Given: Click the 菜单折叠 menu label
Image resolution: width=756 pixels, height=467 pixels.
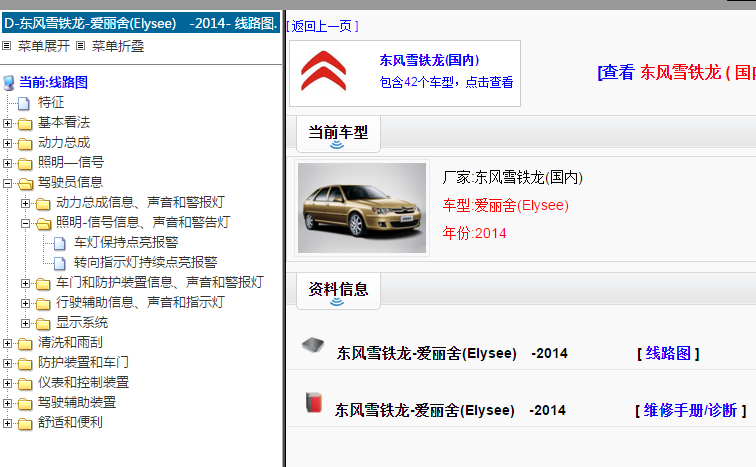Looking at the screenshot, I should pyautogui.click(x=118, y=46).
